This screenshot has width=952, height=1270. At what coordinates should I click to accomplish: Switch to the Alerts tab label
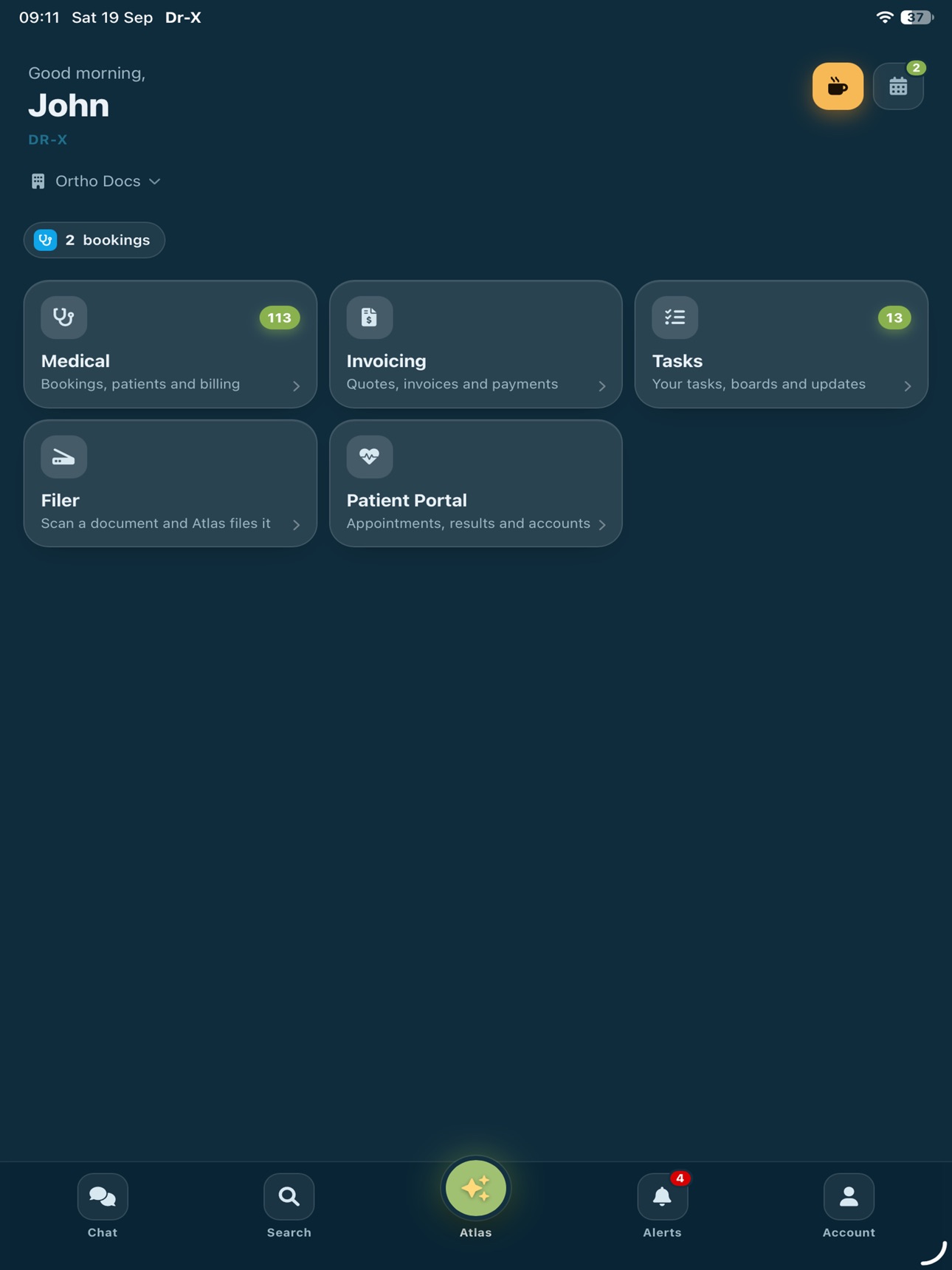662,1232
